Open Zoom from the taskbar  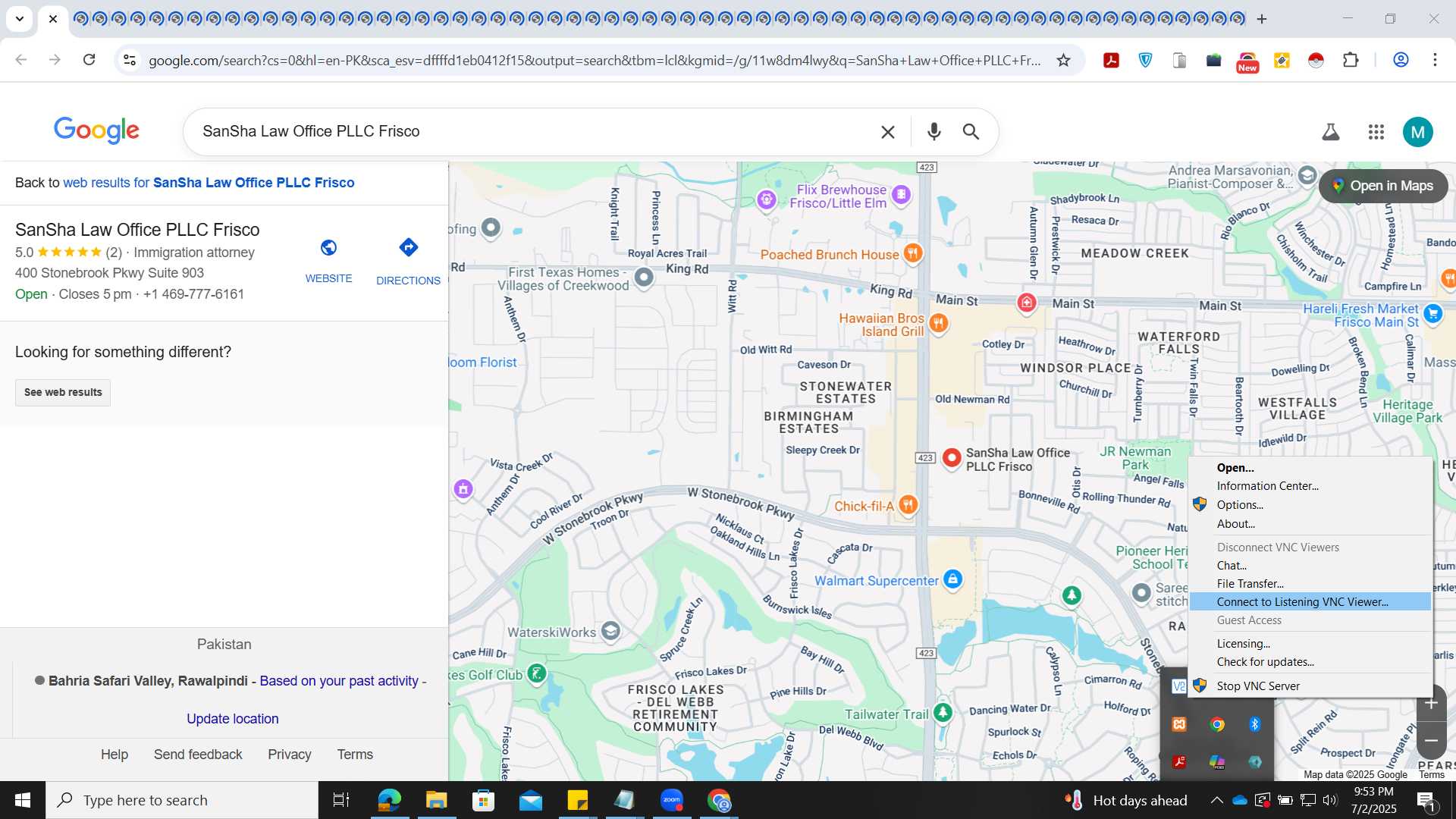pyautogui.click(x=672, y=800)
